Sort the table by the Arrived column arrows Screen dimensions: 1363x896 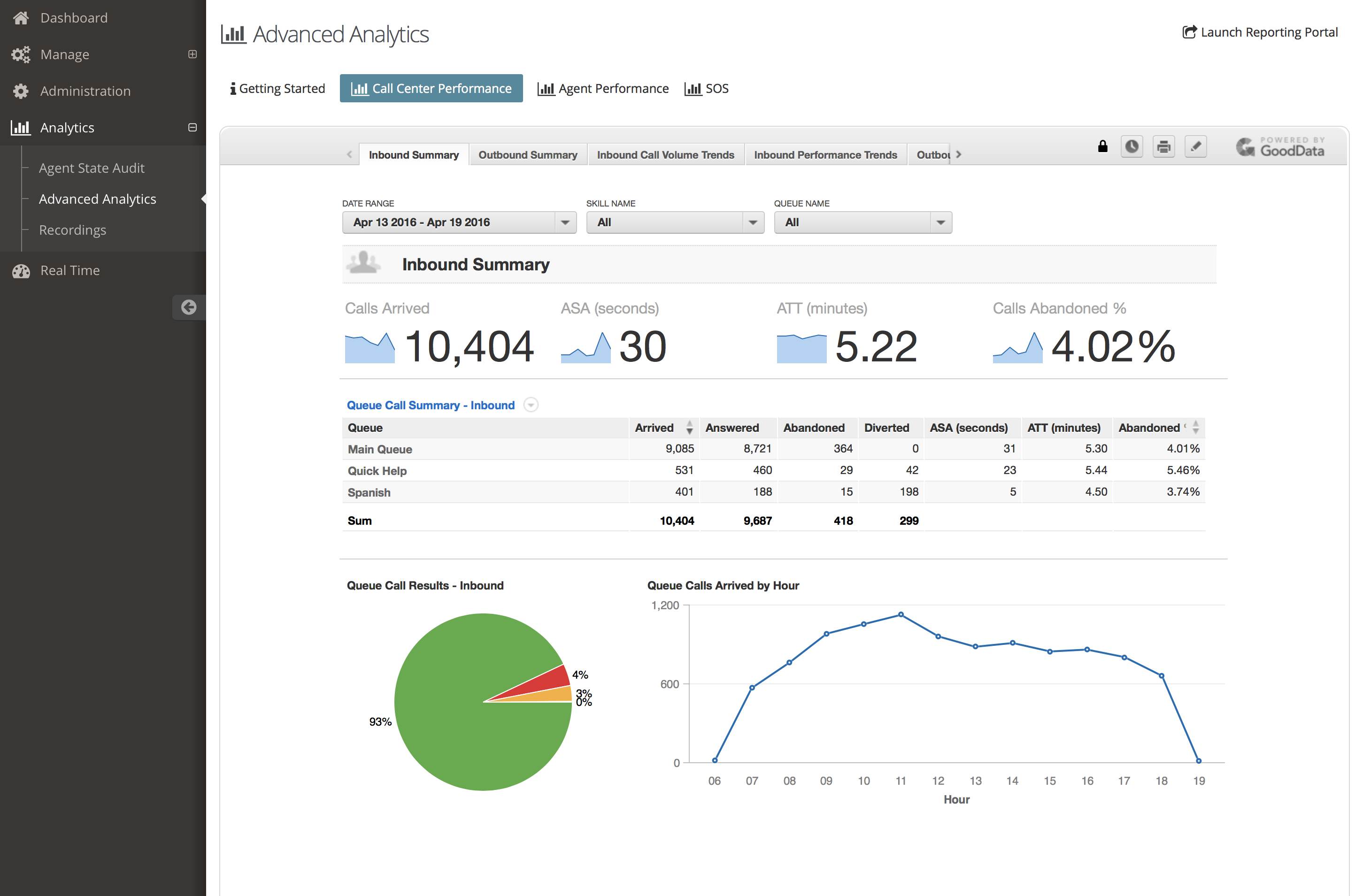tap(689, 428)
